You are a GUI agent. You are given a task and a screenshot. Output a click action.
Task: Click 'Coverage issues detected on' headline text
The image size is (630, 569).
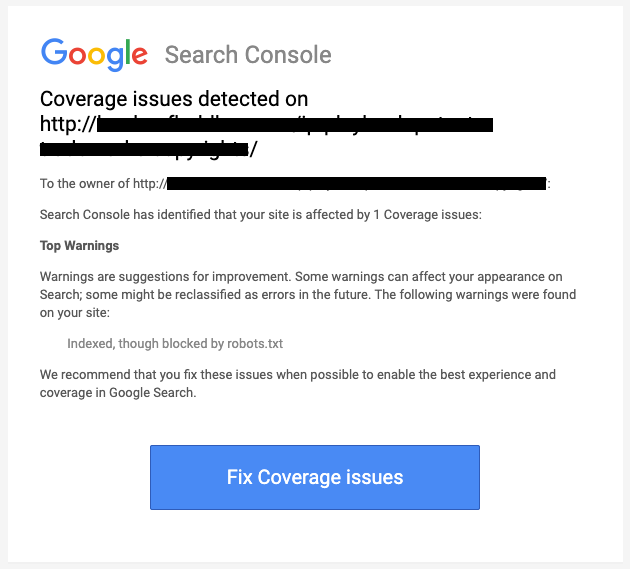(x=174, y=99)
